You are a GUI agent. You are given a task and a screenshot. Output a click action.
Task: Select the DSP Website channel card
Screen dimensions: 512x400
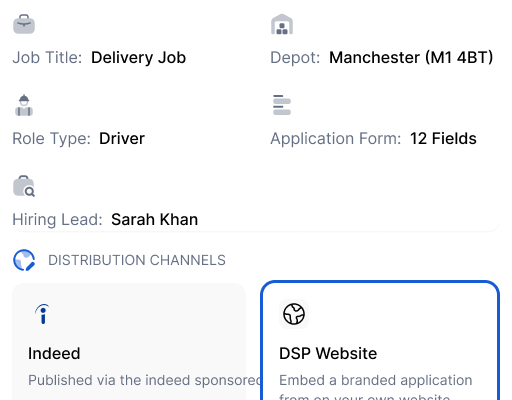click(380, 341)
